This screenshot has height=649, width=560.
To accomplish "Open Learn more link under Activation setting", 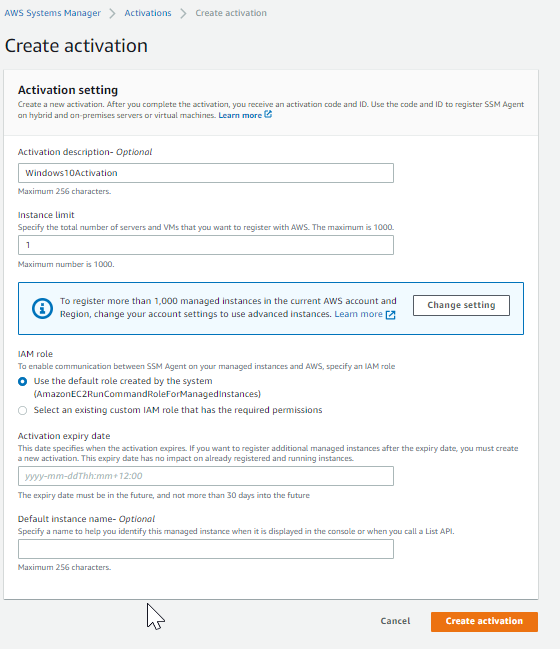I will click(x=240, y=115).
